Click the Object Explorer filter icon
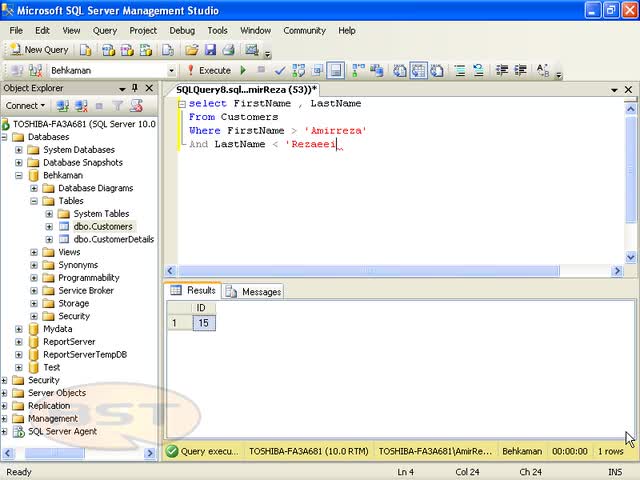Screen dimensions: 640x480 point(118,106)
